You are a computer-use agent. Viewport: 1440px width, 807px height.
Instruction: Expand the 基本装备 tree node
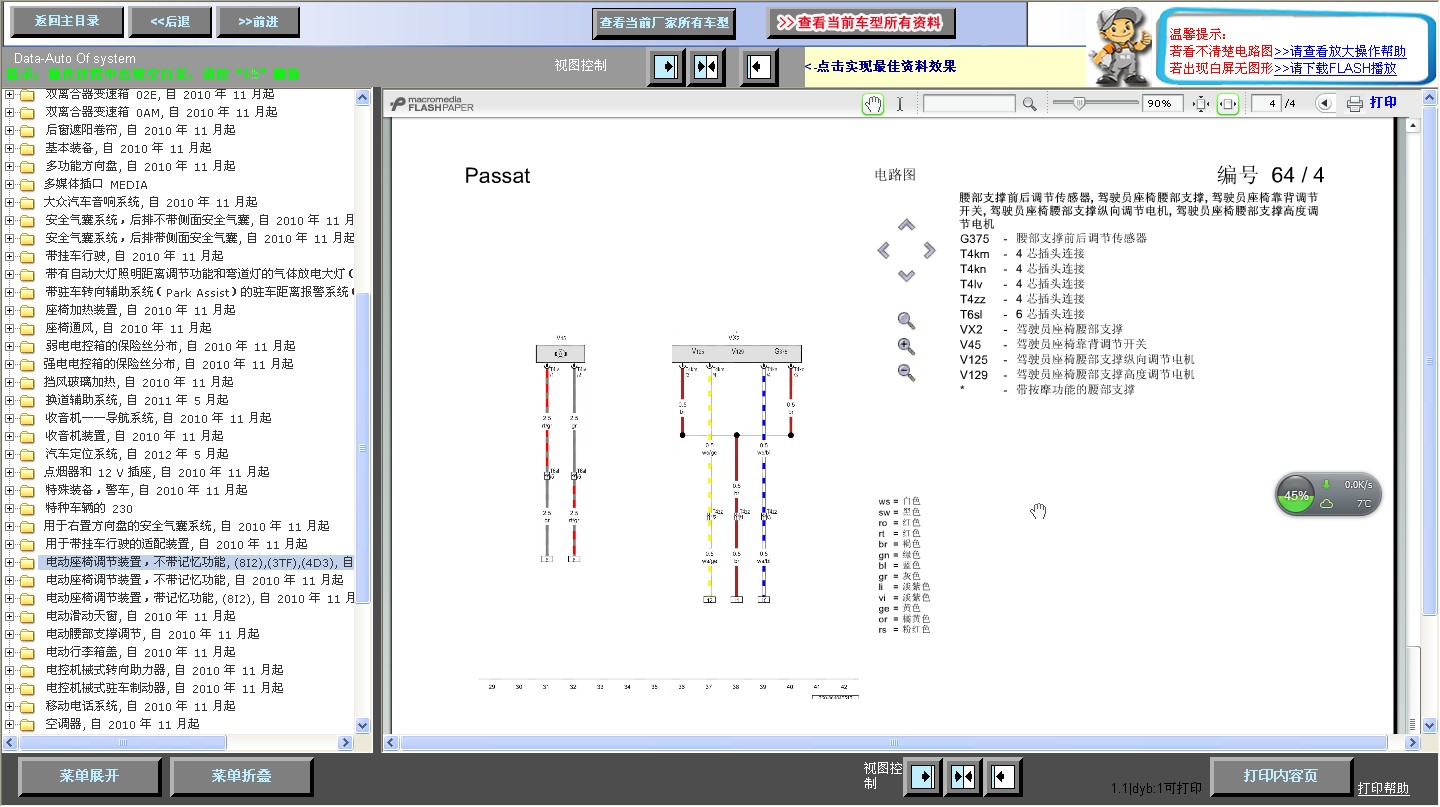click(9, 148)
